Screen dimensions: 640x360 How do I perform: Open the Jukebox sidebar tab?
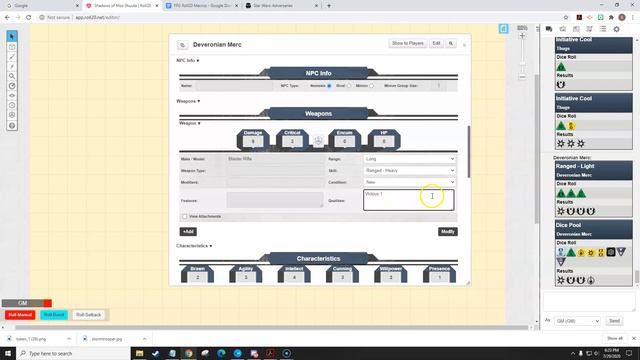[x=589, y=29]
